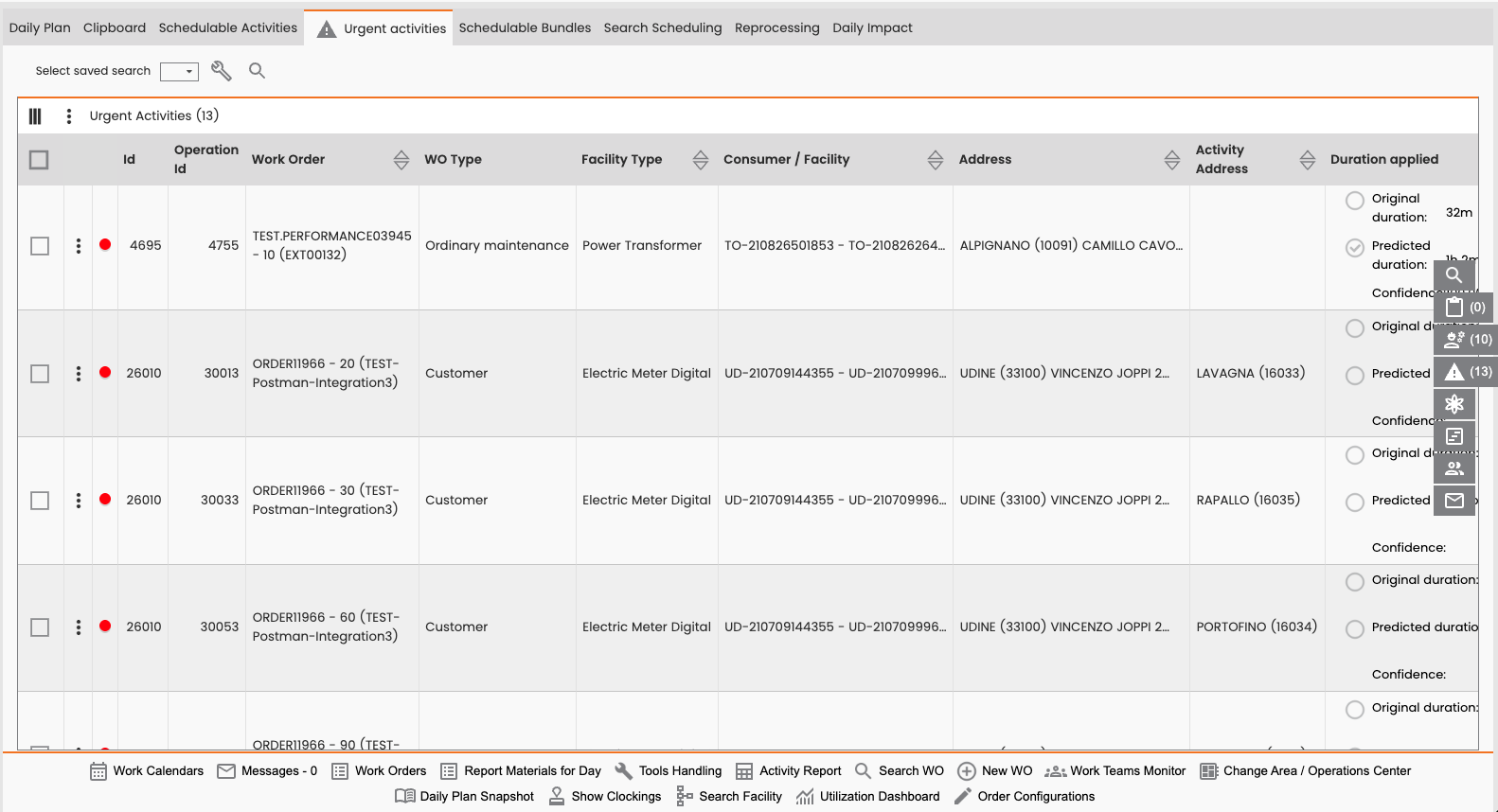Sort by Work Order column arrows
This screenshot has width=1498, height=812.
[x=401, y=160]
